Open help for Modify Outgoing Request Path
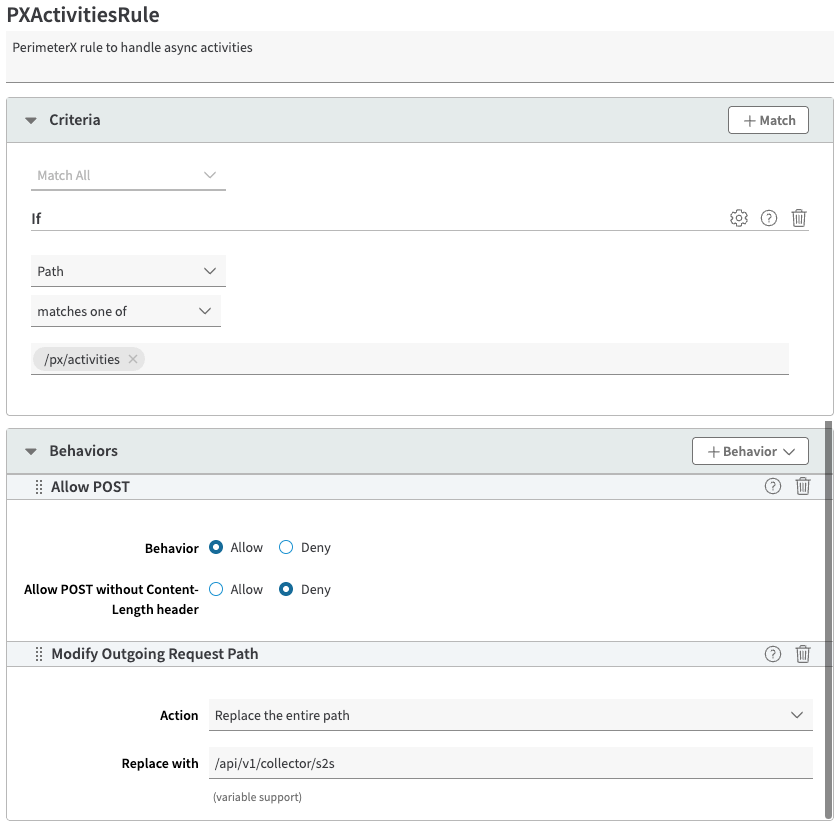 click(772, 654)
